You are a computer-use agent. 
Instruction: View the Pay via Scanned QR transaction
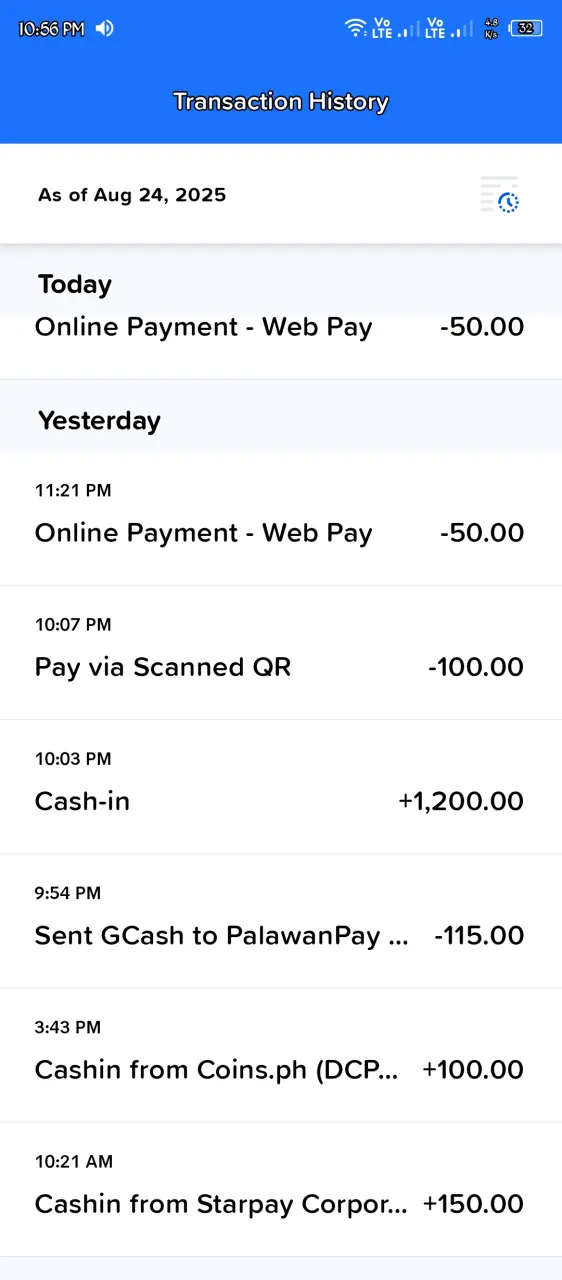tap(281, 653)
